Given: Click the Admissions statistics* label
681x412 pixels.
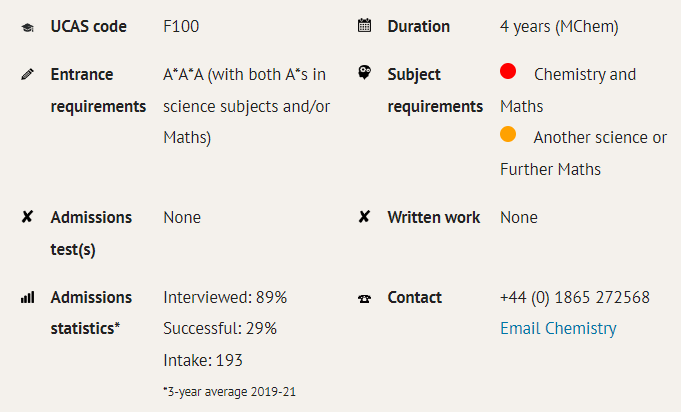Looking at the screenshot, I should 91,313.
